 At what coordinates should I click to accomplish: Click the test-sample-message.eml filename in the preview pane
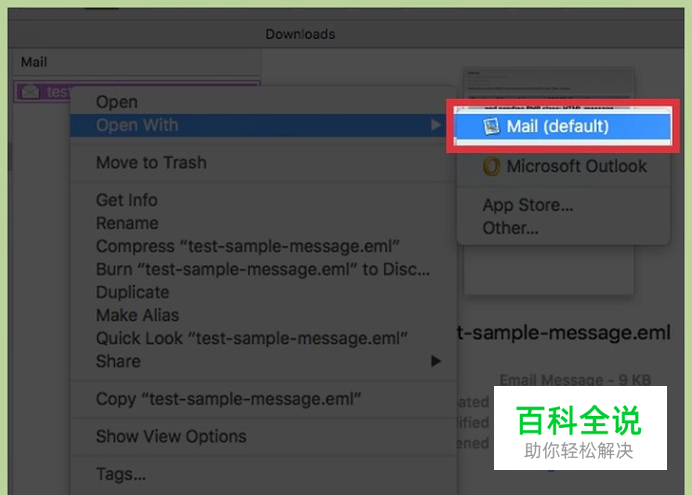564,332
